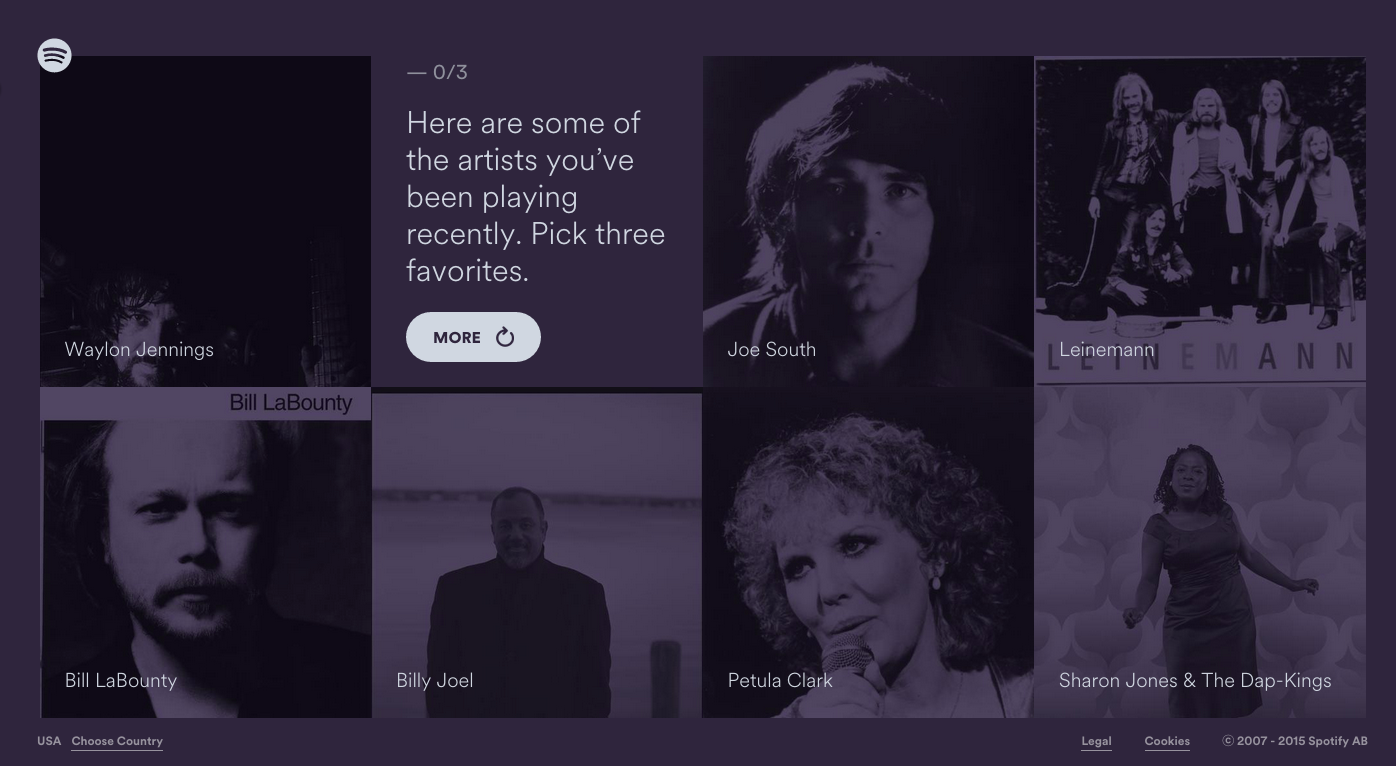
Task: Open the Cookies footer link
Action: [x=1167, y=741]
